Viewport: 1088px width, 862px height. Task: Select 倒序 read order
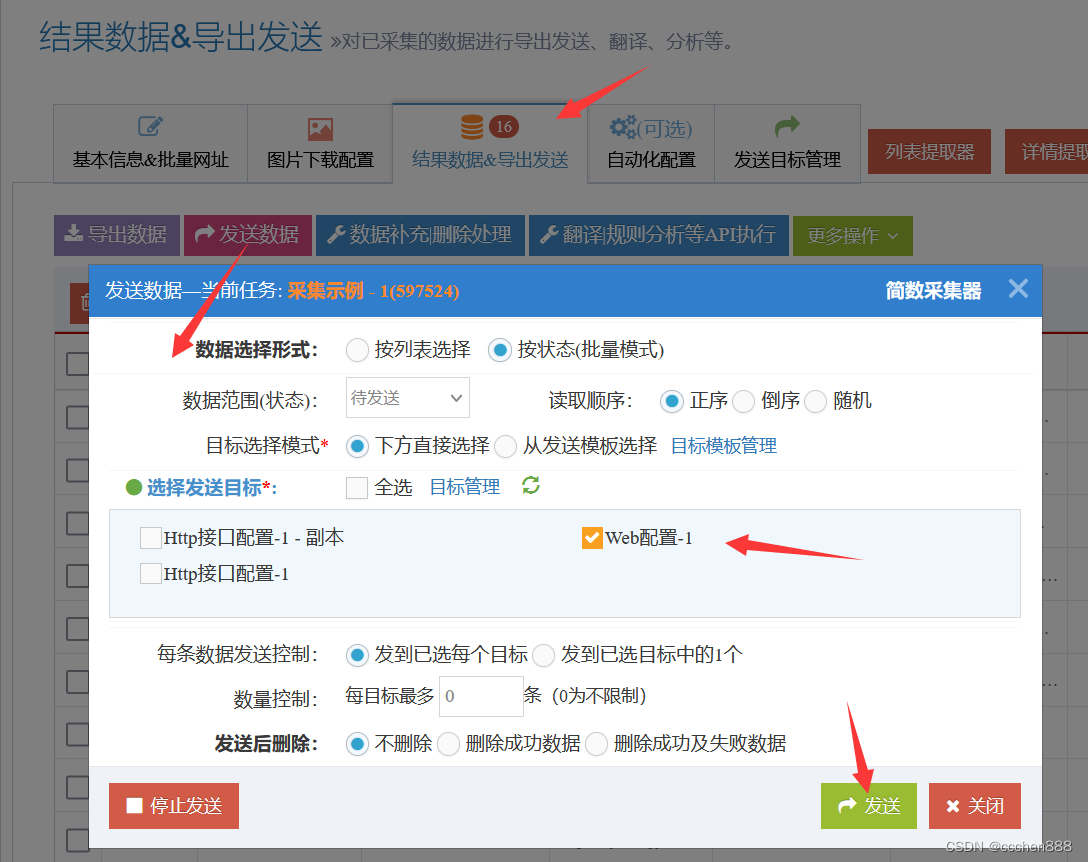[x=743, y=401]
